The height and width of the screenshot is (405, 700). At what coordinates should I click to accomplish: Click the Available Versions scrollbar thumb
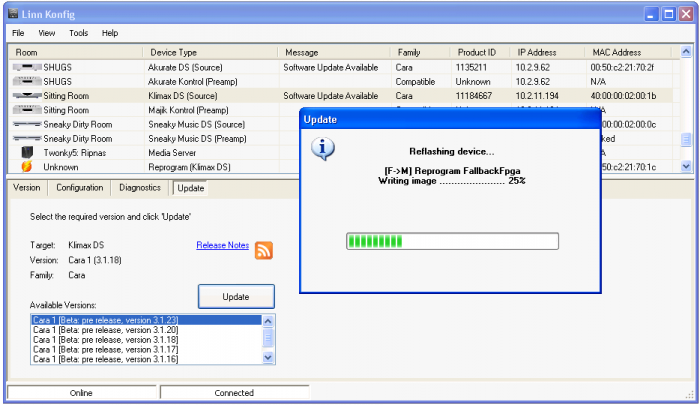(x=268, y=338)
